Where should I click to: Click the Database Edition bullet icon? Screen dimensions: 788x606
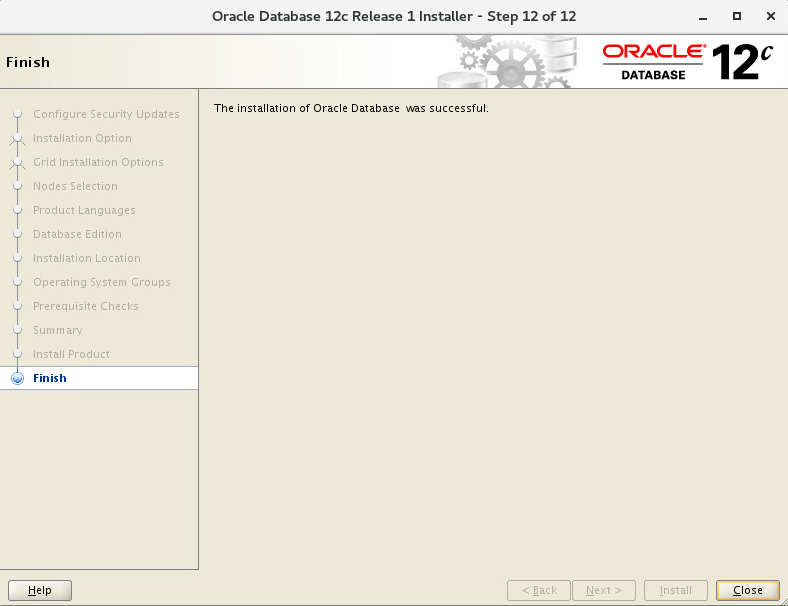click(18, 234)
